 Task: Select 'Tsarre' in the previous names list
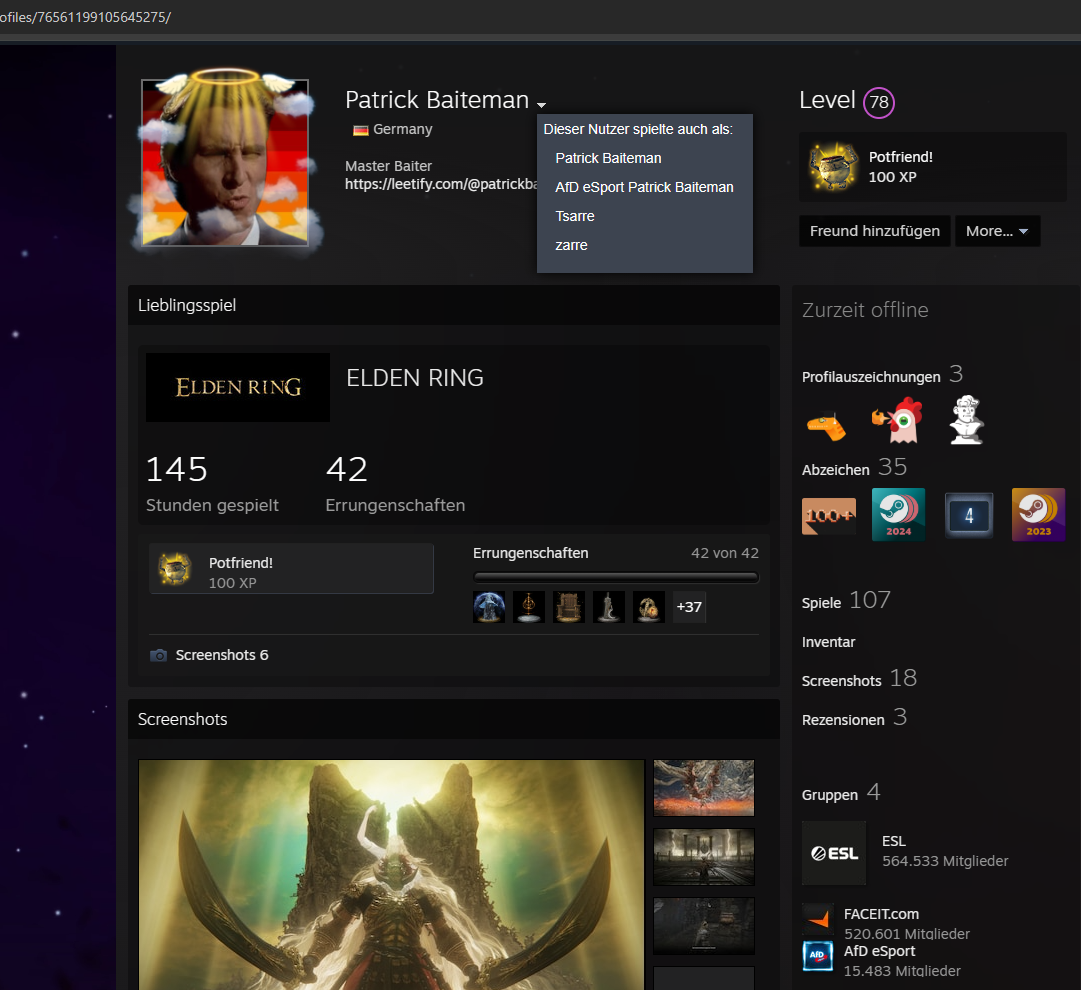point(575,216)
